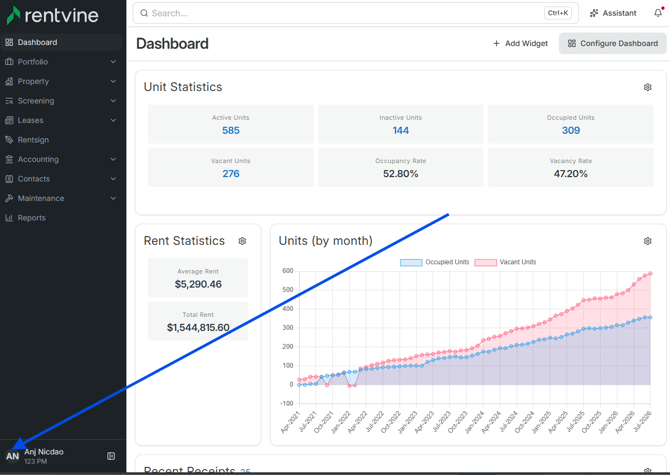Click the Configure Dashboard button

pos(612,44)
